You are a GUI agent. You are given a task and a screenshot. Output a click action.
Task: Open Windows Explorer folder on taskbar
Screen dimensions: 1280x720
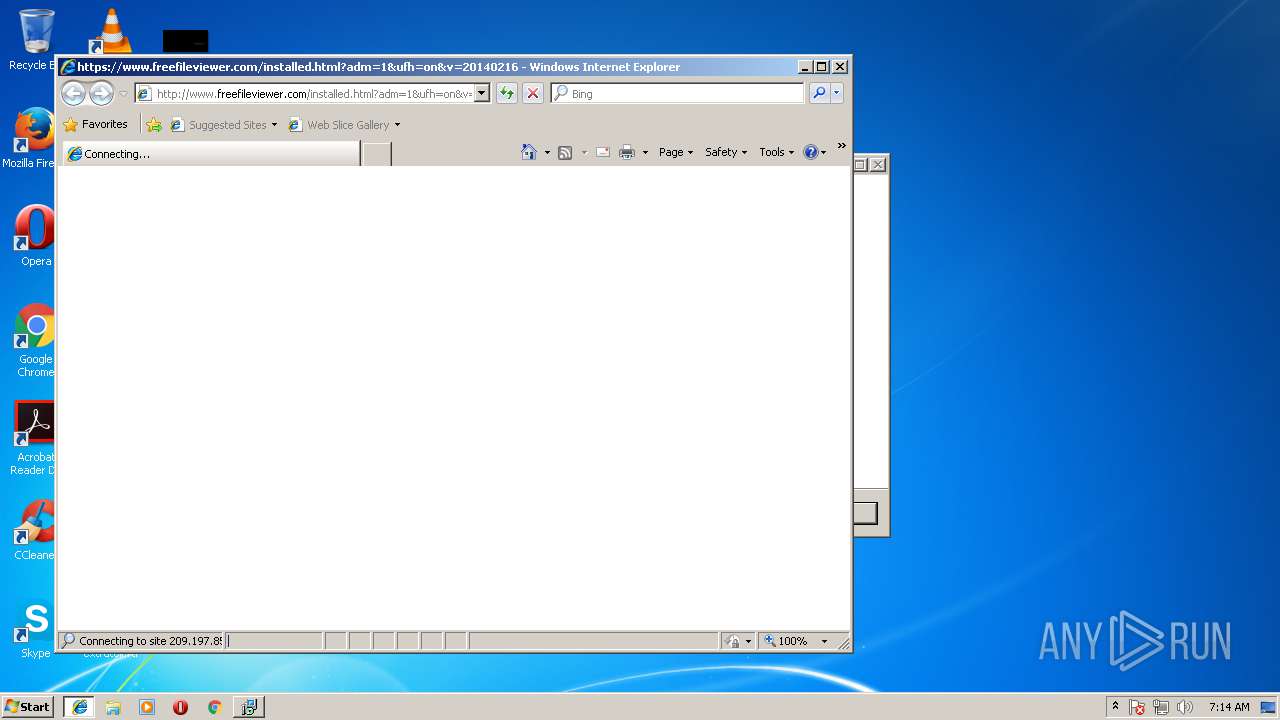(113, 707)
